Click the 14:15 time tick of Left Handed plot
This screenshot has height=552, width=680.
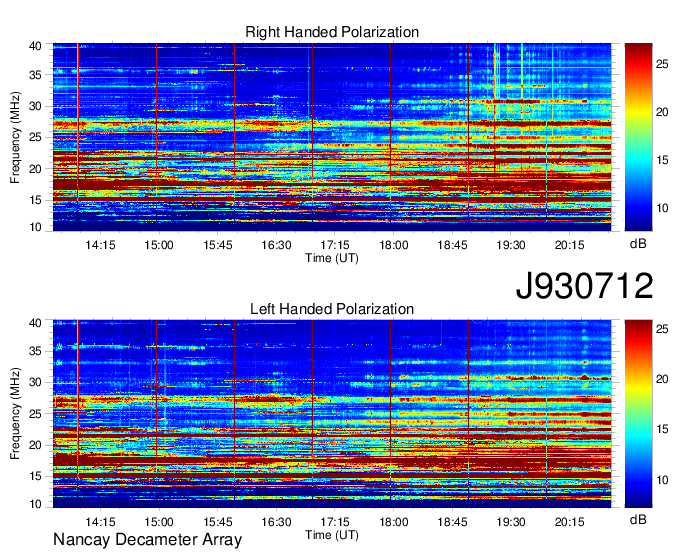100,521
